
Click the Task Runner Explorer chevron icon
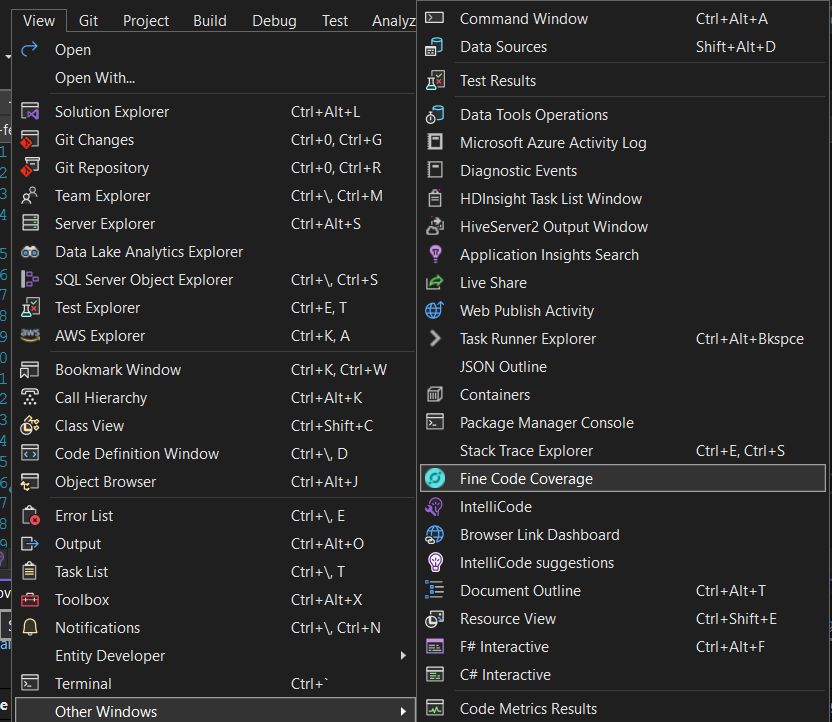click(435, 338)
